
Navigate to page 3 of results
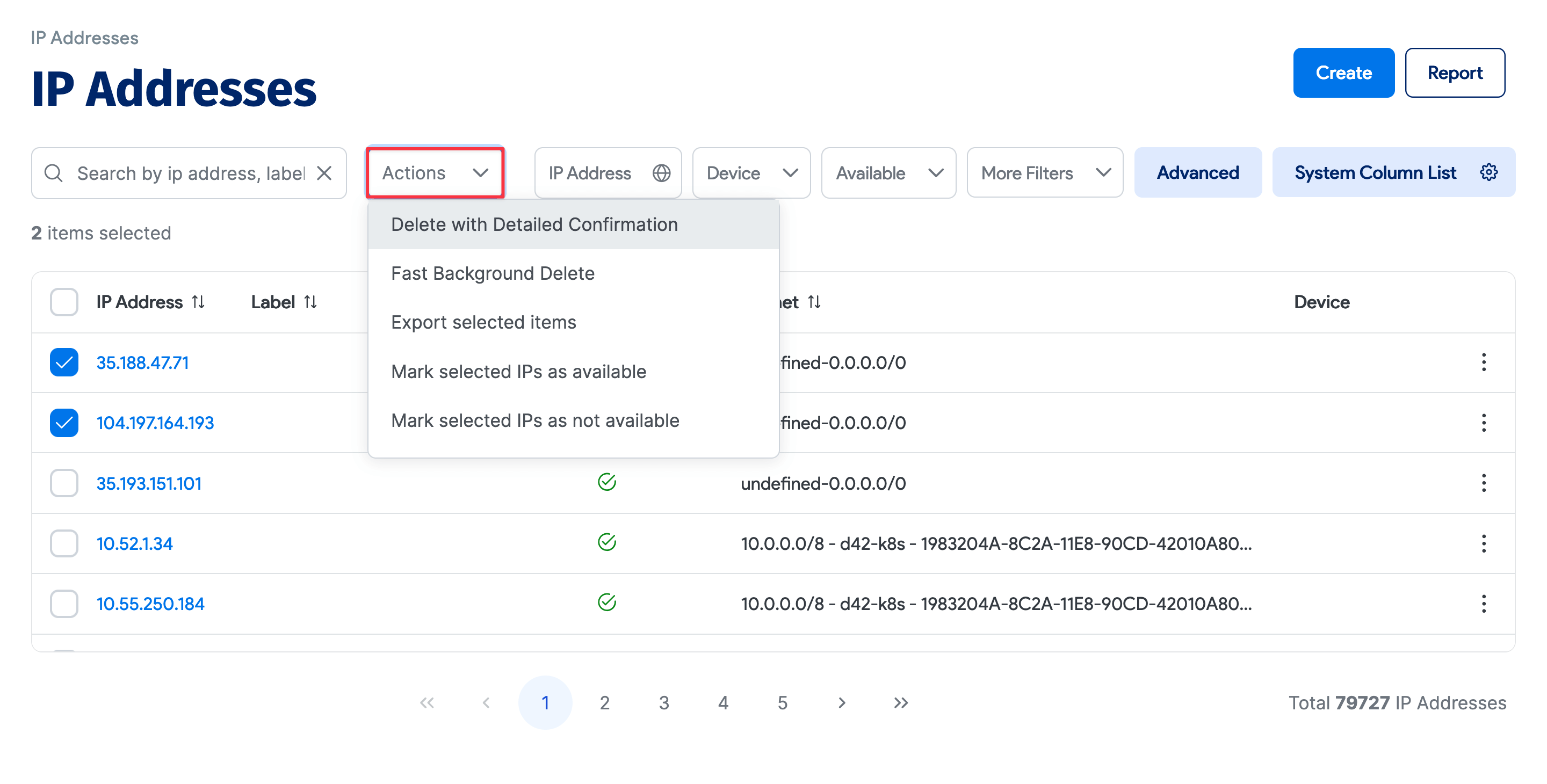[663, 702]
